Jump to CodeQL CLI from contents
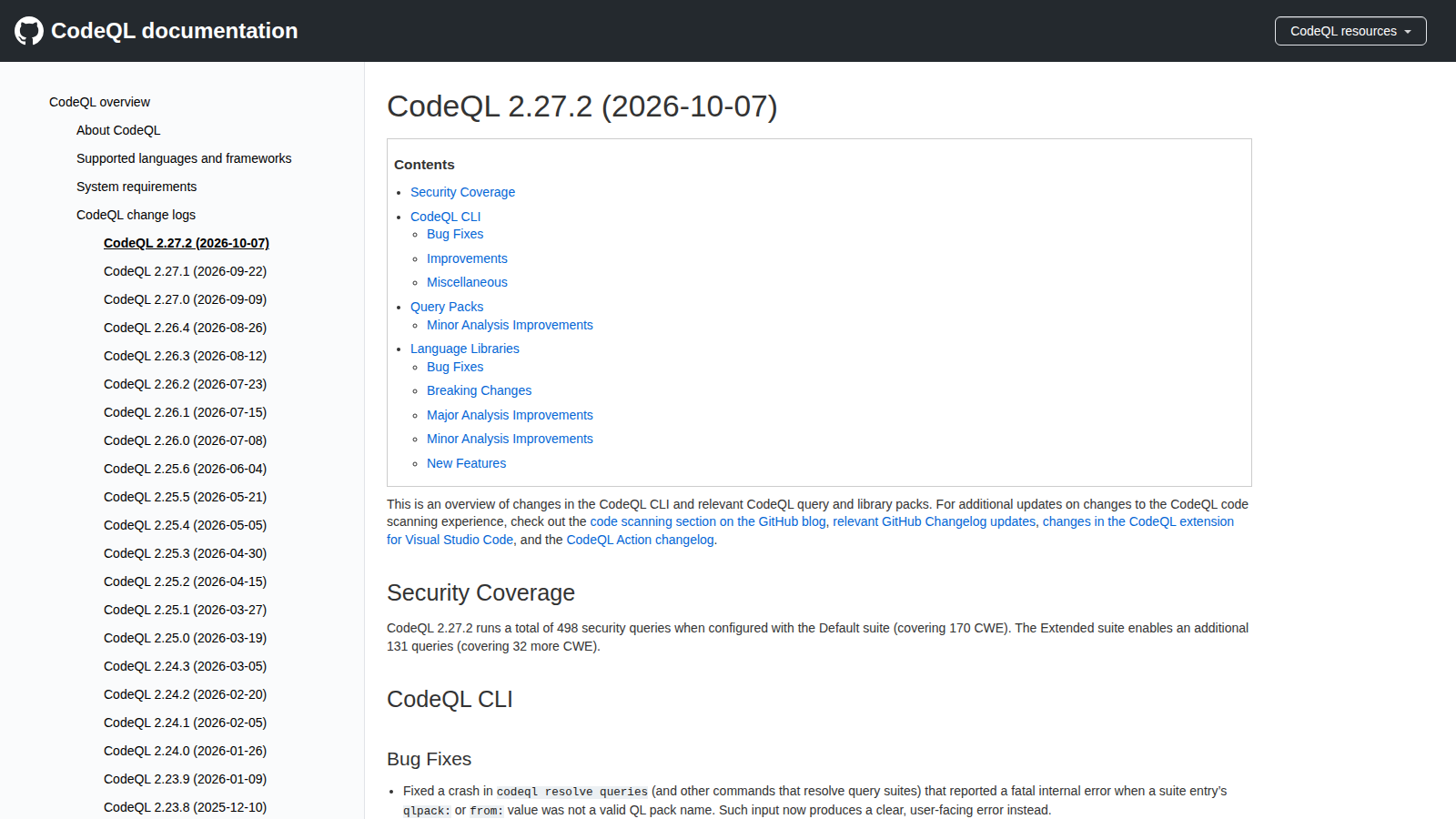Screen dimensions: 1456x819 click(445, 217)
